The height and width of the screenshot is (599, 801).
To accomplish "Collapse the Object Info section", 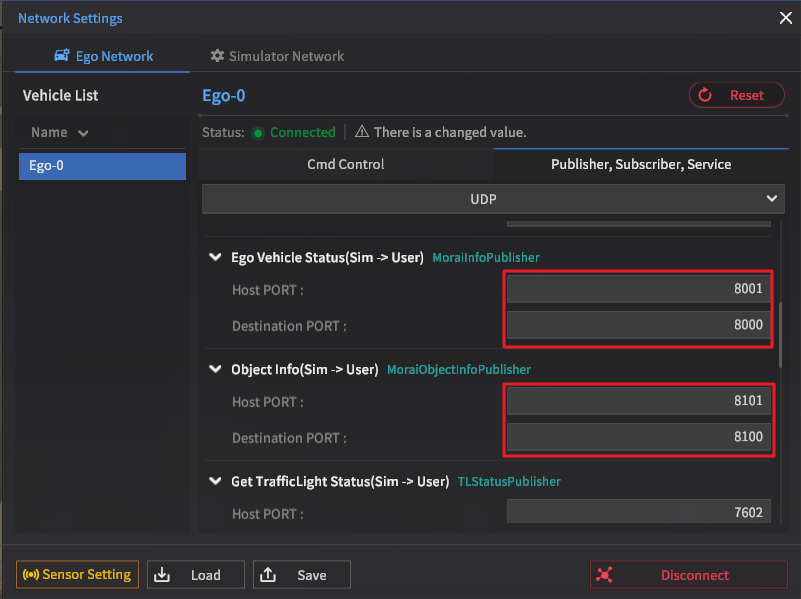I will pyautogui.click(x=214, y=369).
